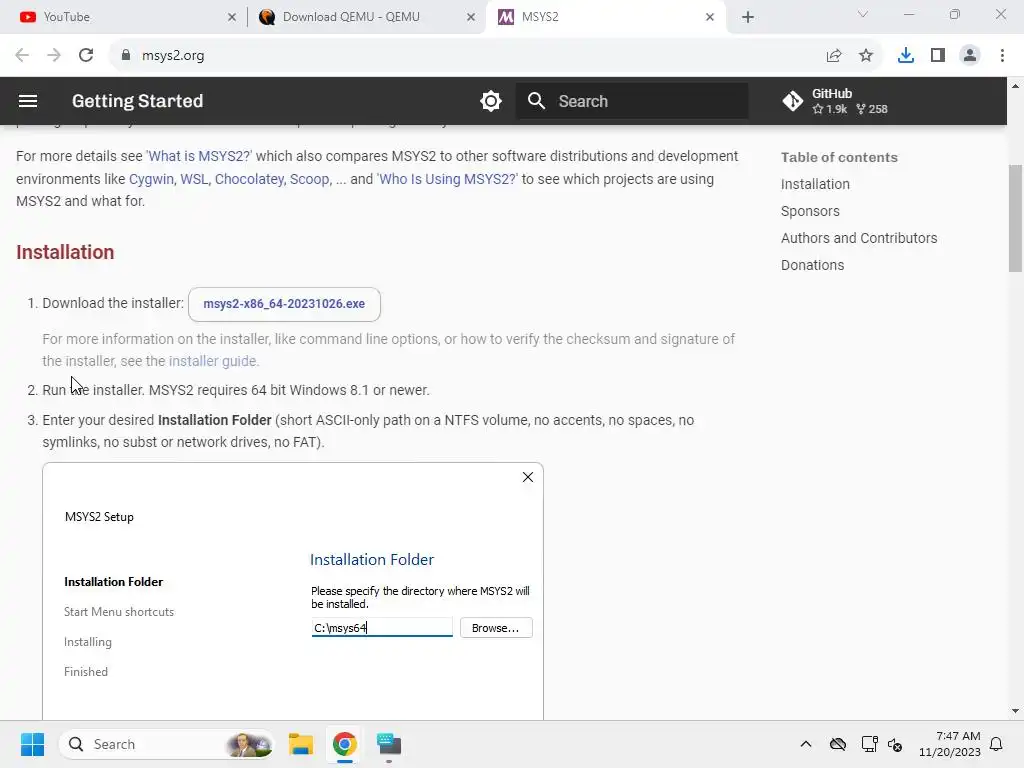
Task: Expand the tab search chevron
Action: (863, 14)
